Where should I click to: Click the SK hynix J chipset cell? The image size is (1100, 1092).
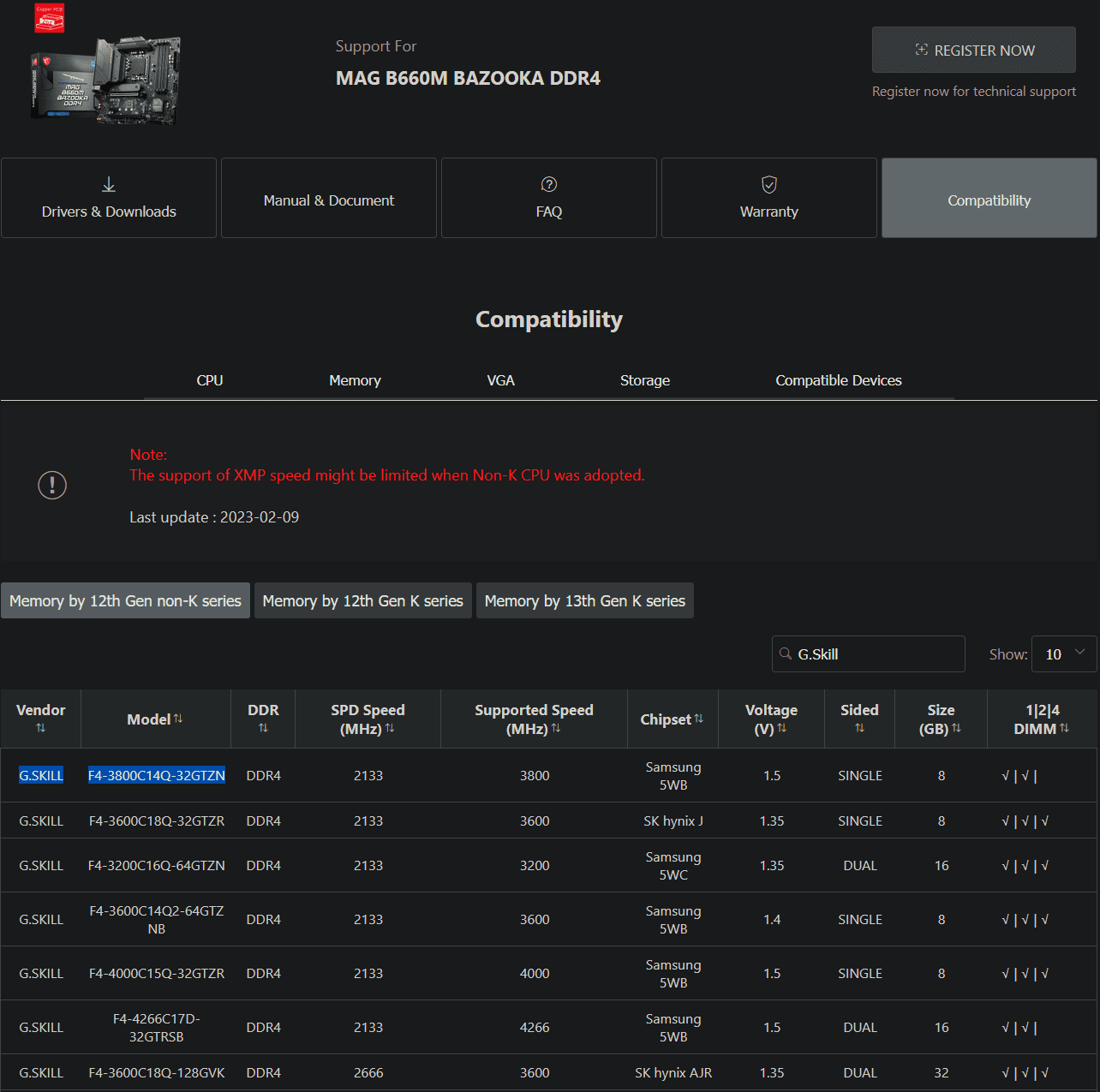point(673,820)
